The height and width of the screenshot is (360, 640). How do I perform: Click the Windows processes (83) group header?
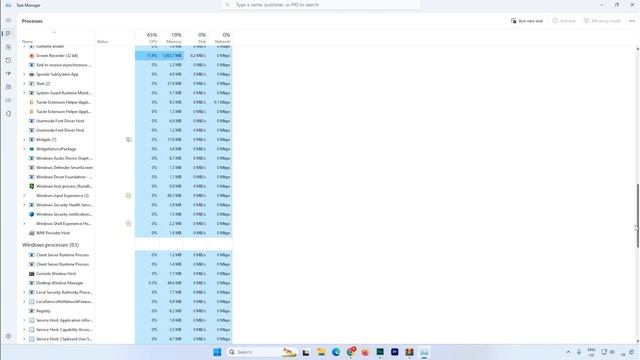50,245
